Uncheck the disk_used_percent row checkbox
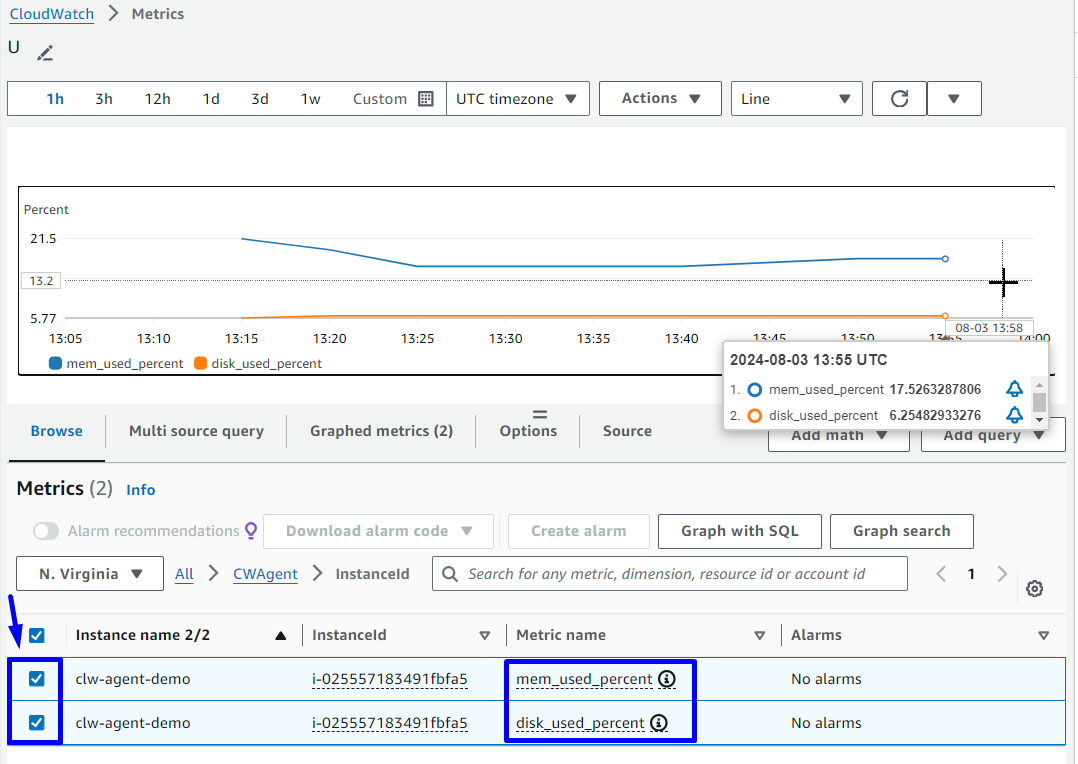 click(x=37, y=723)
